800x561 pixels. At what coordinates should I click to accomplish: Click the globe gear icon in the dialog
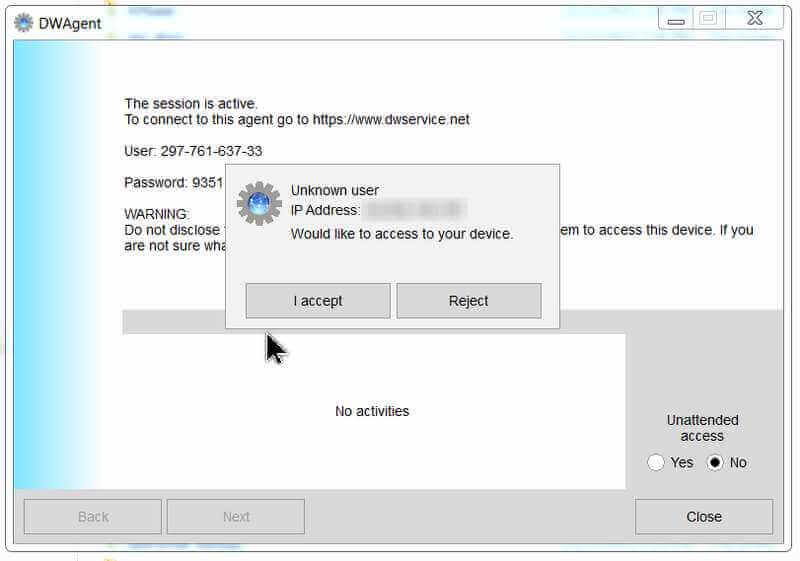[259, 203]
